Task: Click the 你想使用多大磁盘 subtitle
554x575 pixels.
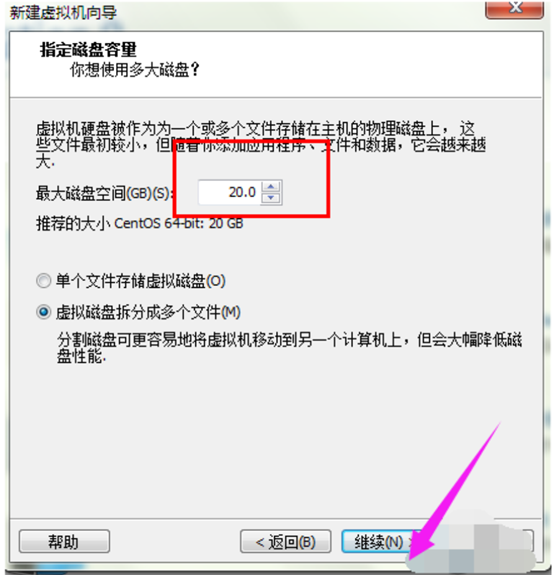Action: coord(135,69)
